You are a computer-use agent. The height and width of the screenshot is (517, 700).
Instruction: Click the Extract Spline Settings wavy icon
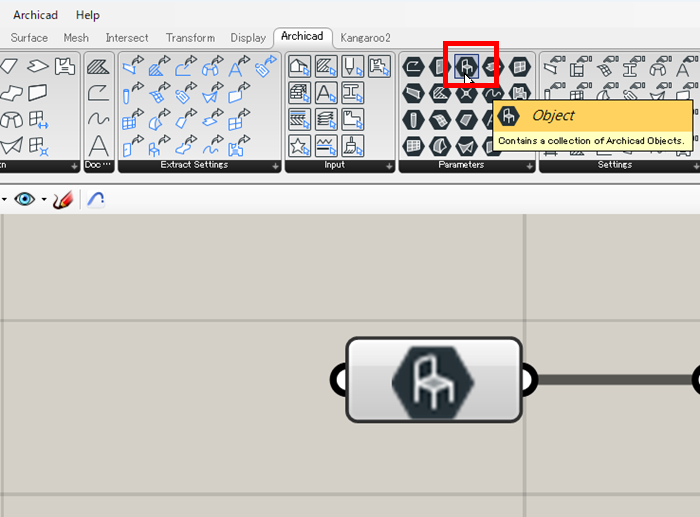click(x=212, y=146)
